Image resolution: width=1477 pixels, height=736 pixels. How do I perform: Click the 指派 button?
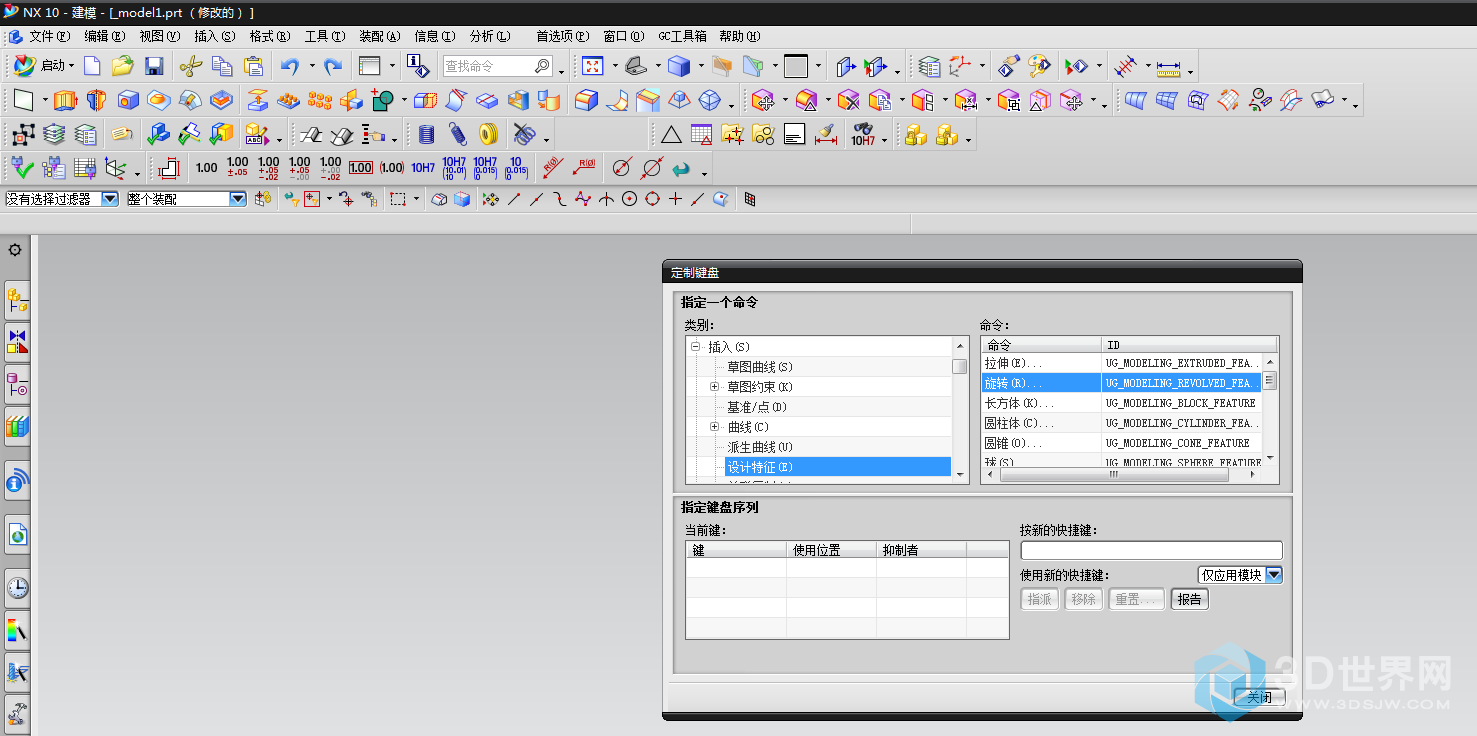(x=1039, y=599)
